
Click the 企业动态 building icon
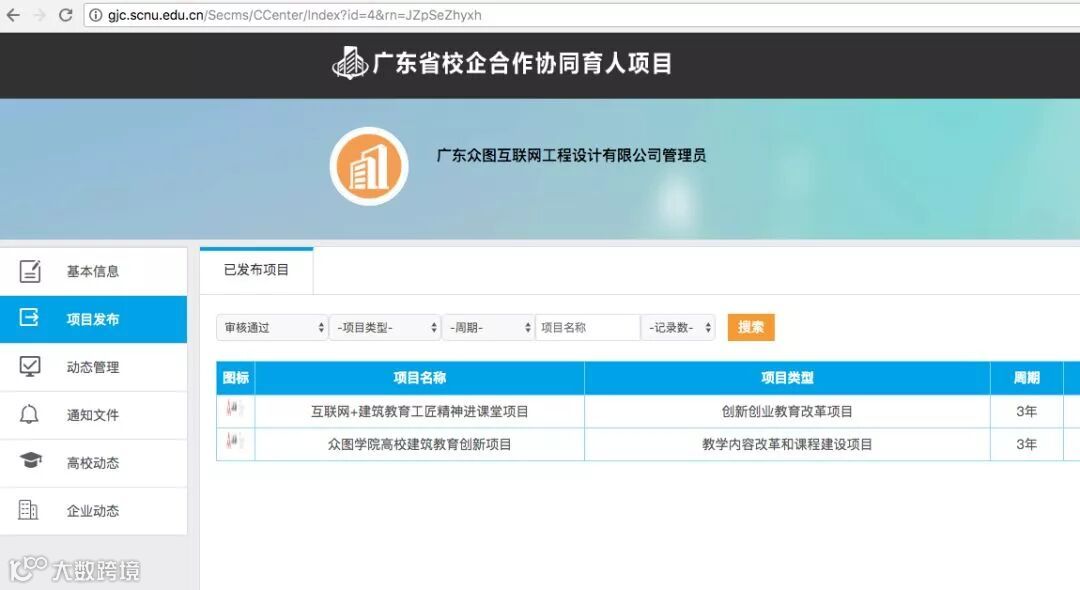[28, 510]
